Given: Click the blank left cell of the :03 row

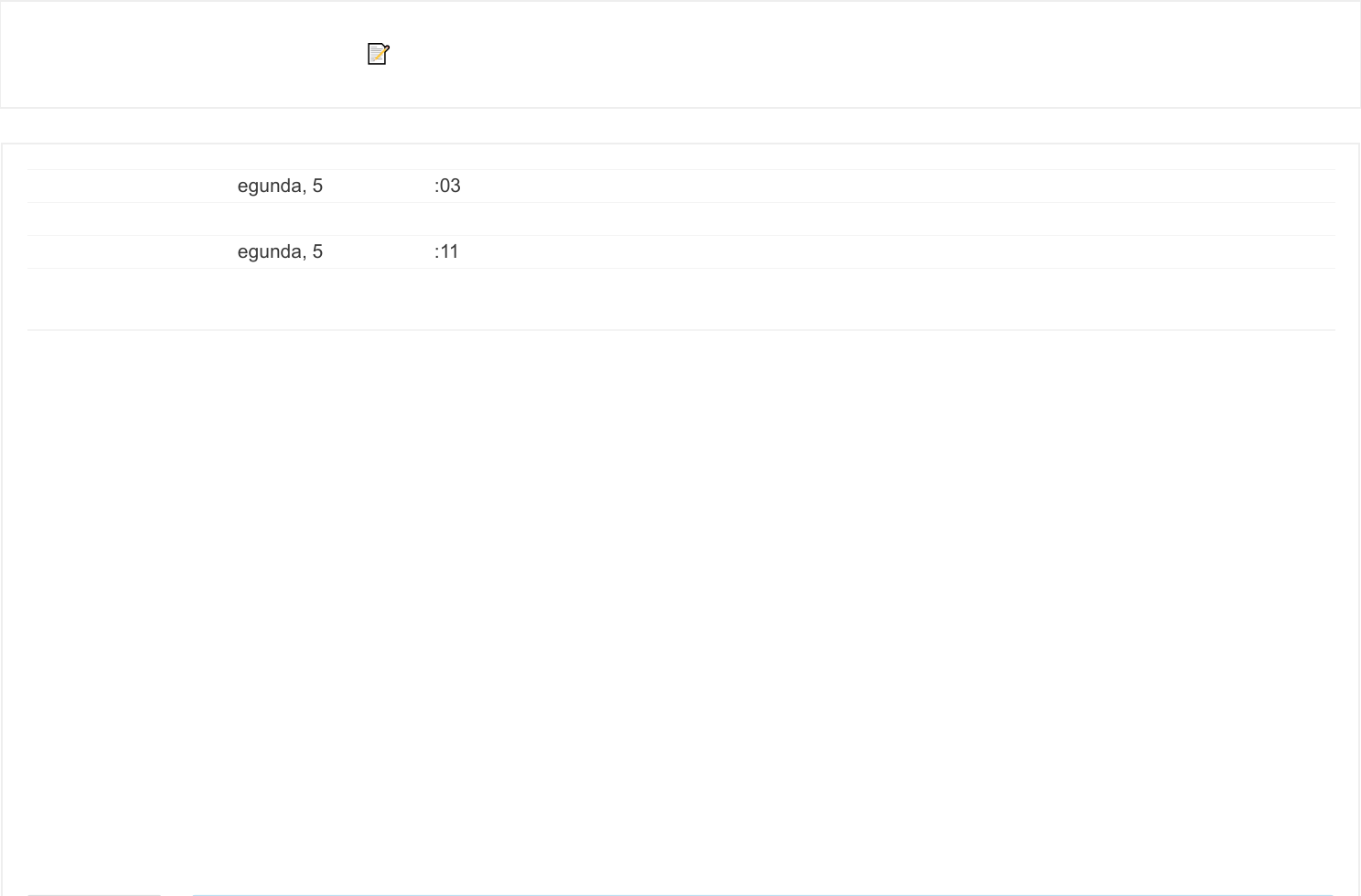Looking at the screenshot, I should (128, 186).
